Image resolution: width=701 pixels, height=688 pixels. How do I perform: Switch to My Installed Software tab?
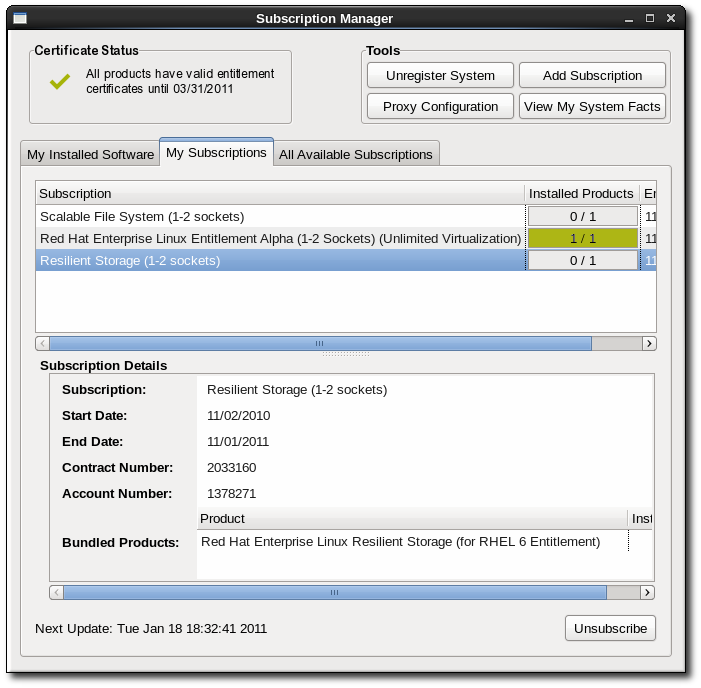(x=90, y=154)
